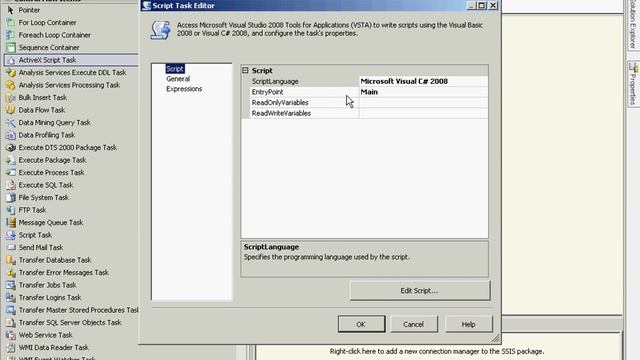Select the ScriptLanguage property label
Image resolution: width=640 pixels, height=360 pixels.
275,81
